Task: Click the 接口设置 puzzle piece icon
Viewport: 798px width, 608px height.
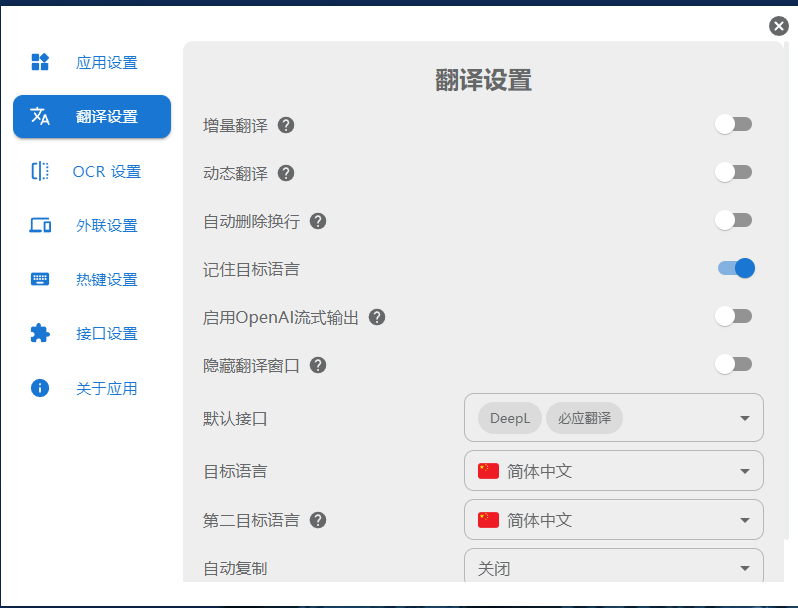Action: point(40,333)
